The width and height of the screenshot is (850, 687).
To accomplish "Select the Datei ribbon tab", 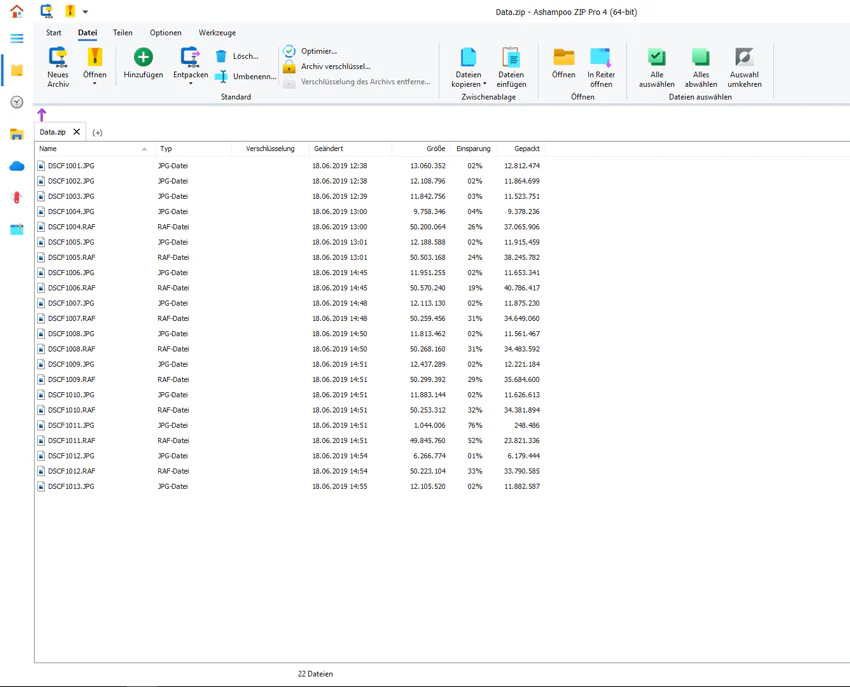I will coord(87,33).
